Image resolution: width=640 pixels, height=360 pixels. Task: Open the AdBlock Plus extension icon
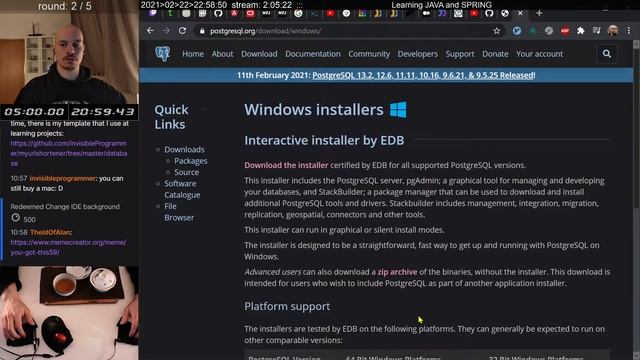pyautogui.click(x=565, y=31)
